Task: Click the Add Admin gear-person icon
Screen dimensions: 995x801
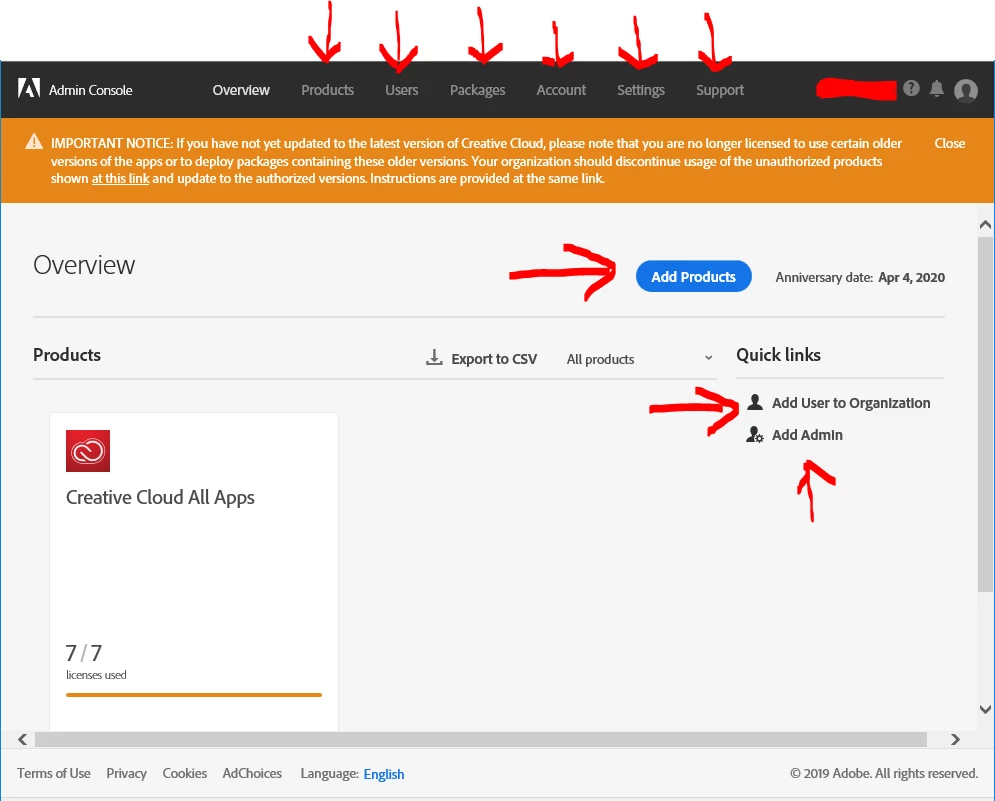Action: 754,435
